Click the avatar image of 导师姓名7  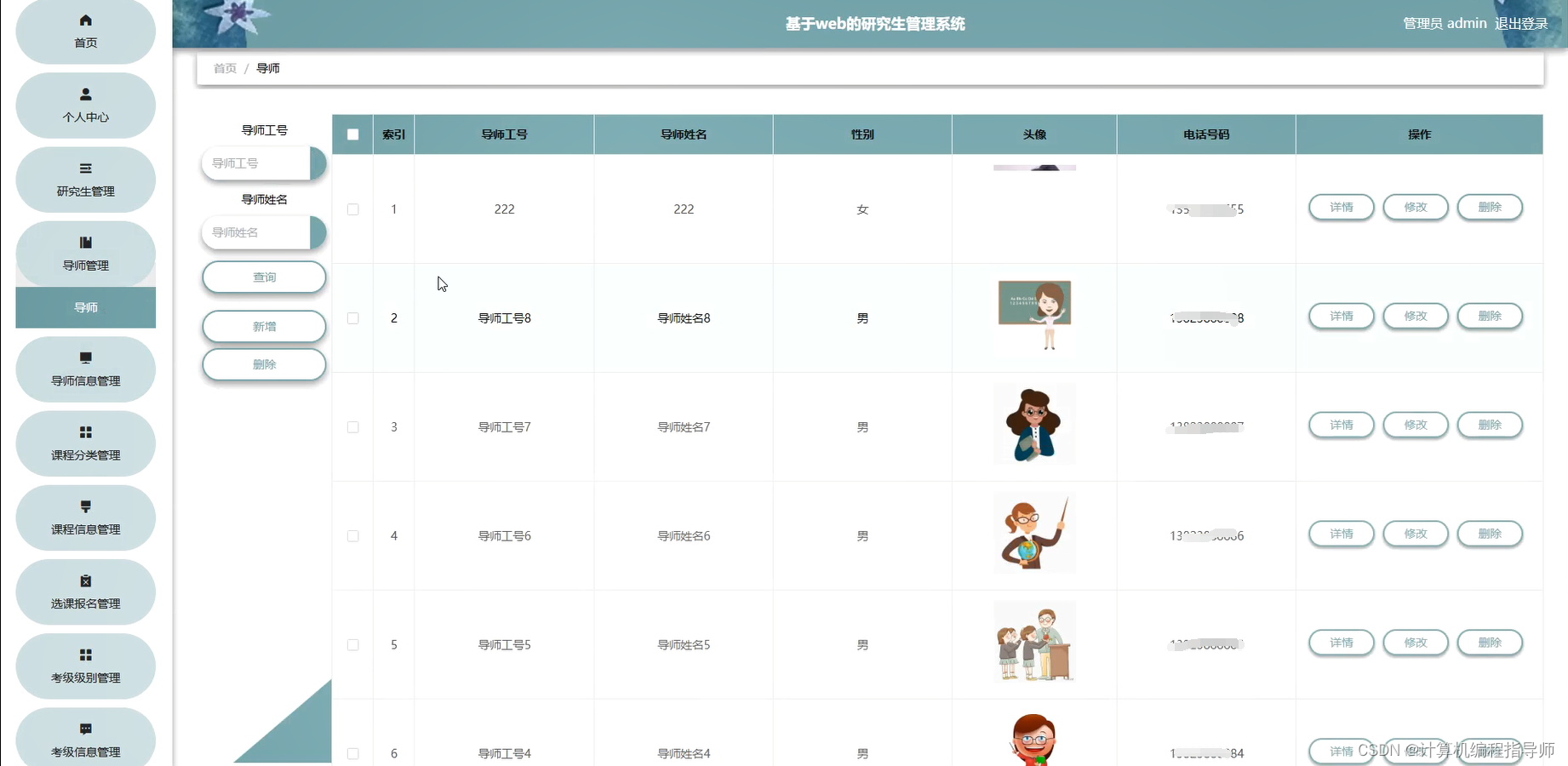coord(1034,424)
